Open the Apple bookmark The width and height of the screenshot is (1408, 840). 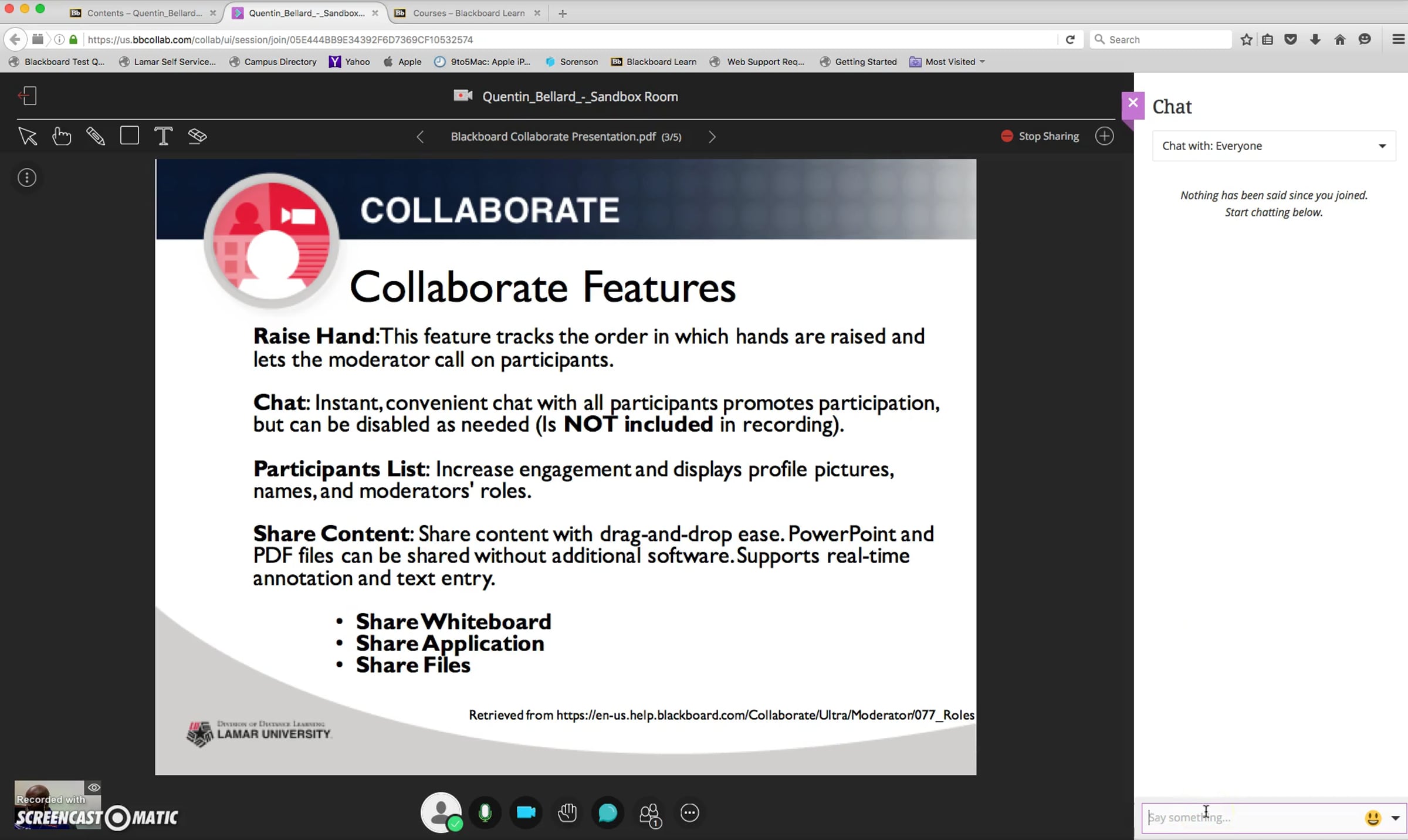tap(402, 62)
